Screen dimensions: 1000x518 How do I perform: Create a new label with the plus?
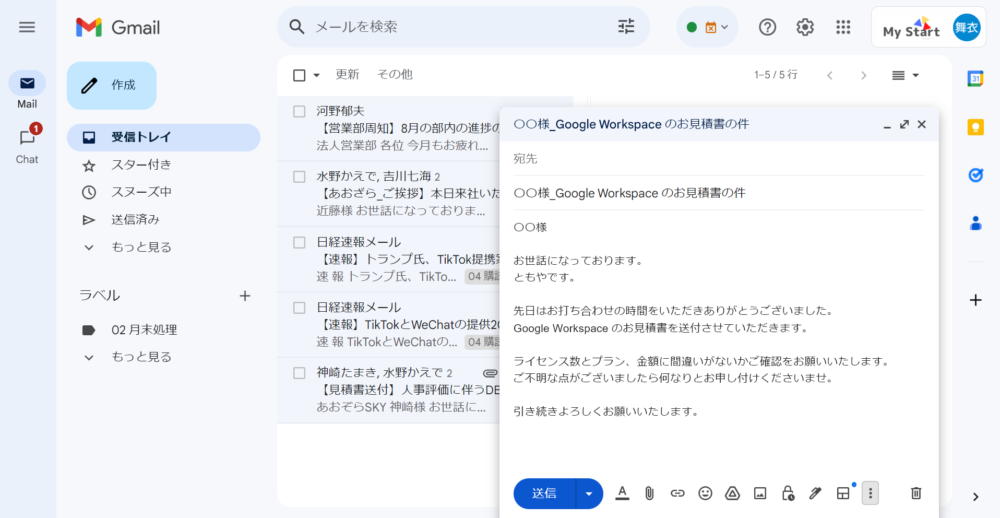point(245,295)
